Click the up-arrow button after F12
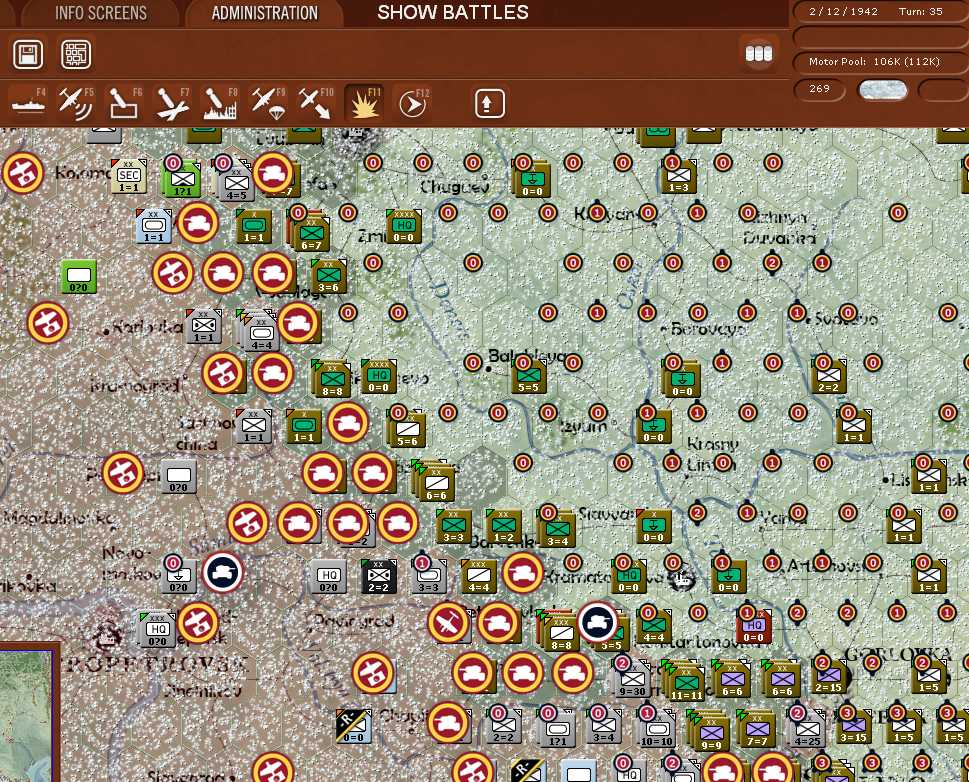The width and height of the screenshot is (969, 782). tap(489, 102)
